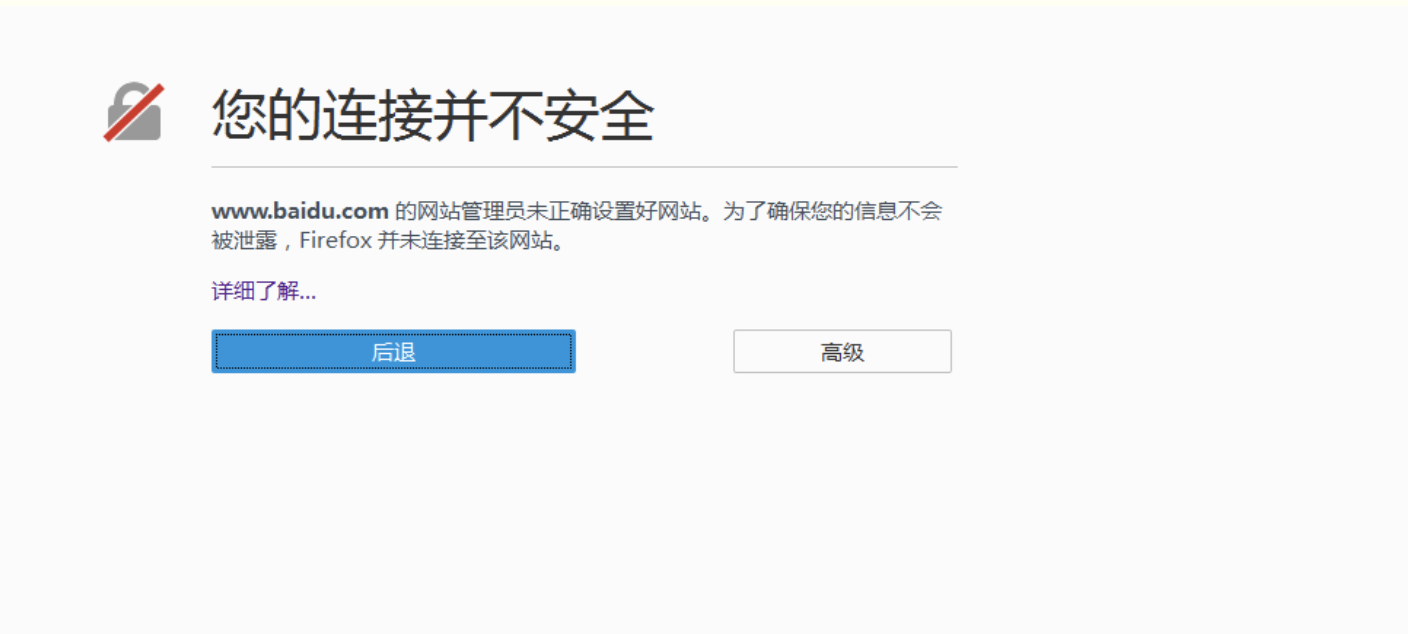
Task: Click the 您的连接并不安全 heading
Action: [x=432, y=114]
